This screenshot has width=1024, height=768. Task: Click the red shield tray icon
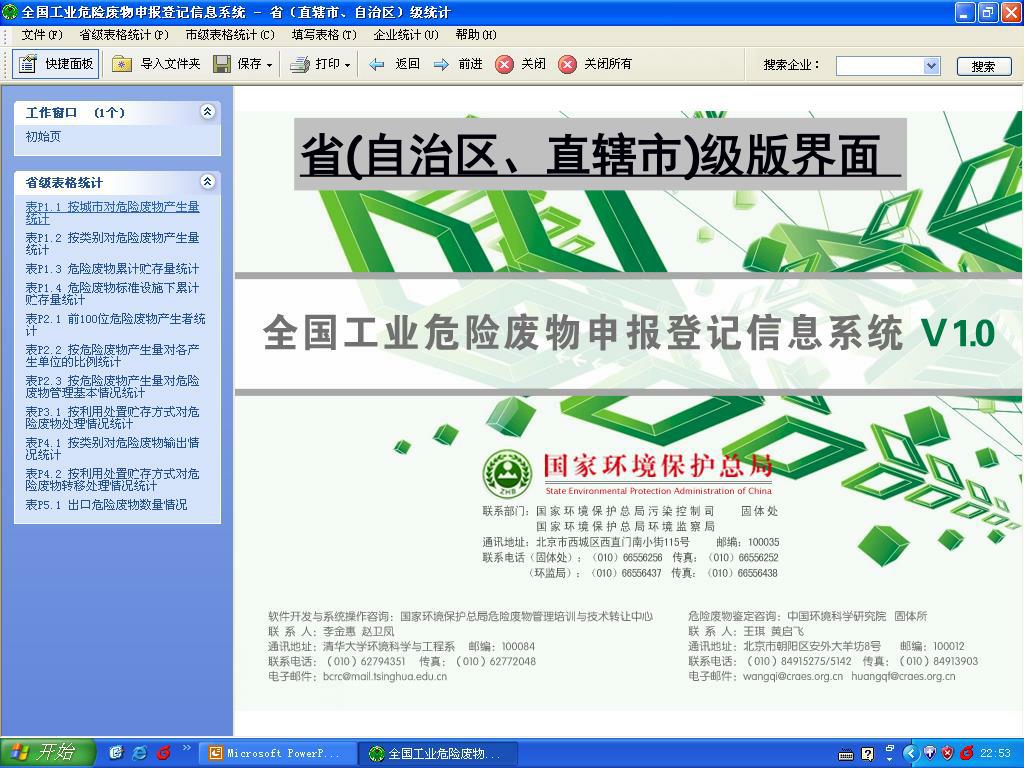click(x=948, y=754)
